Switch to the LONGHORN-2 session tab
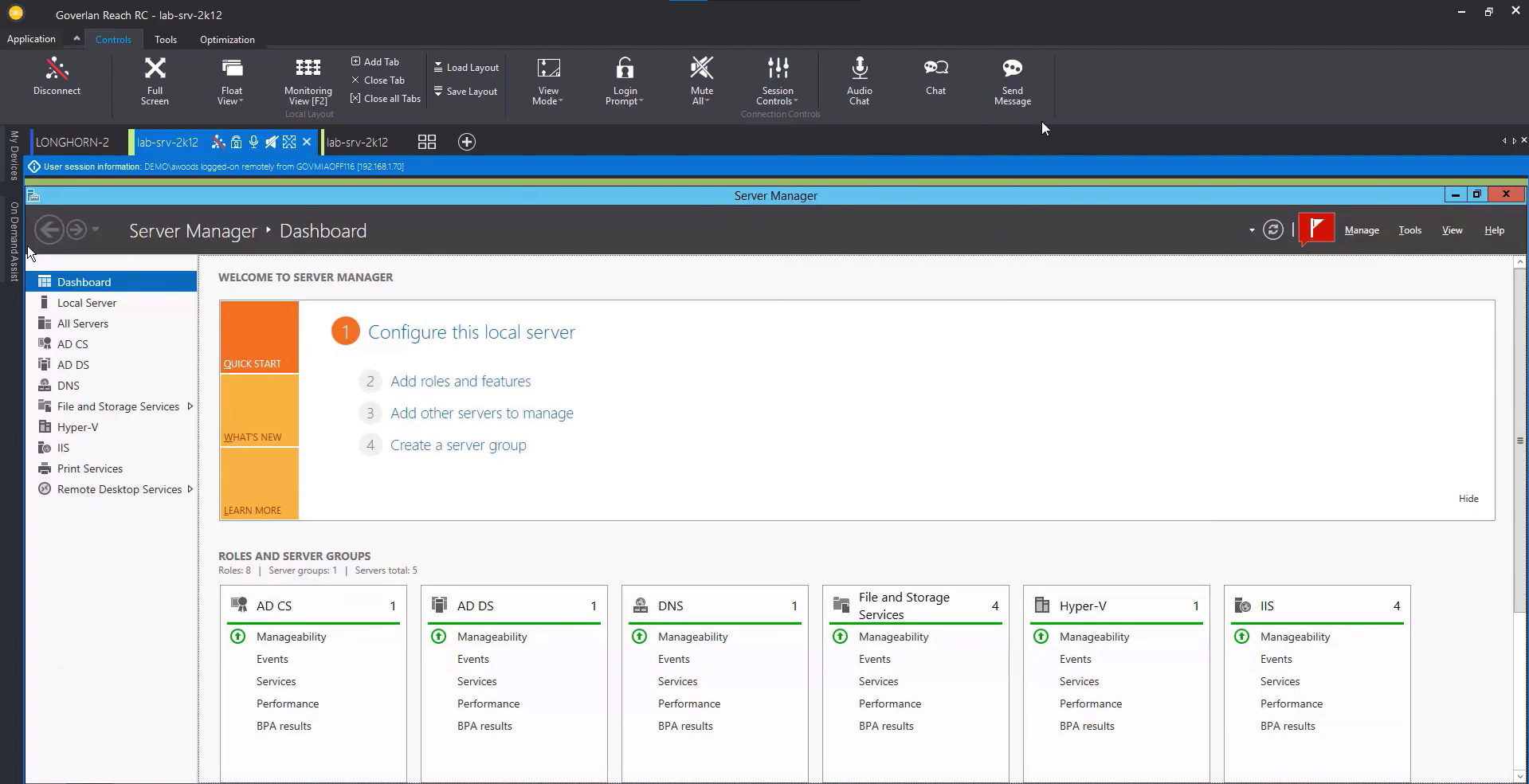Image resolution: width=1529 pixels, height=784 pixels. (x=72, y=142)
